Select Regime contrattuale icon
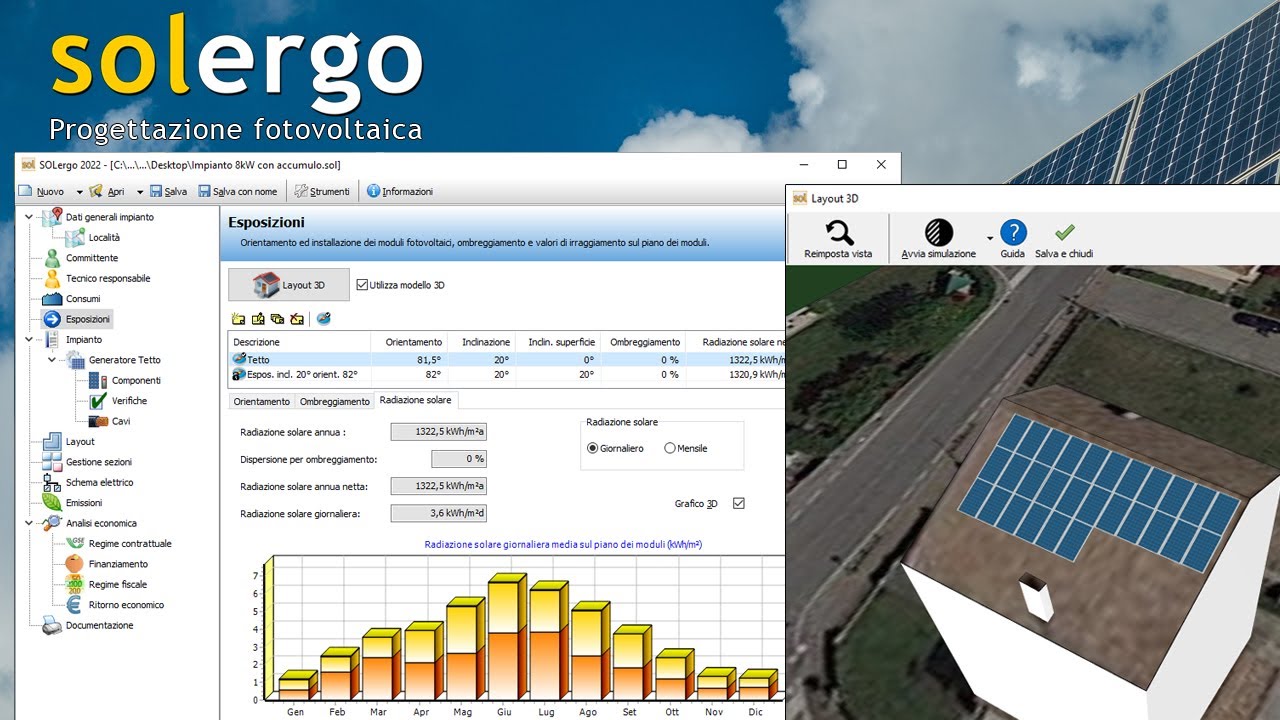 pos(75,544)
